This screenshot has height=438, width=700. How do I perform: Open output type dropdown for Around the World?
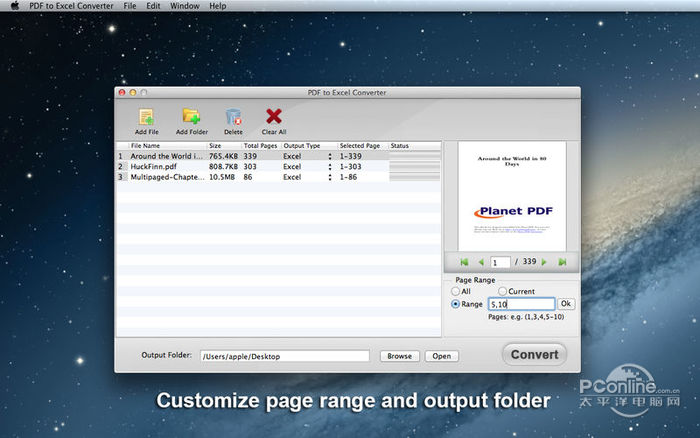click(330, 156)
